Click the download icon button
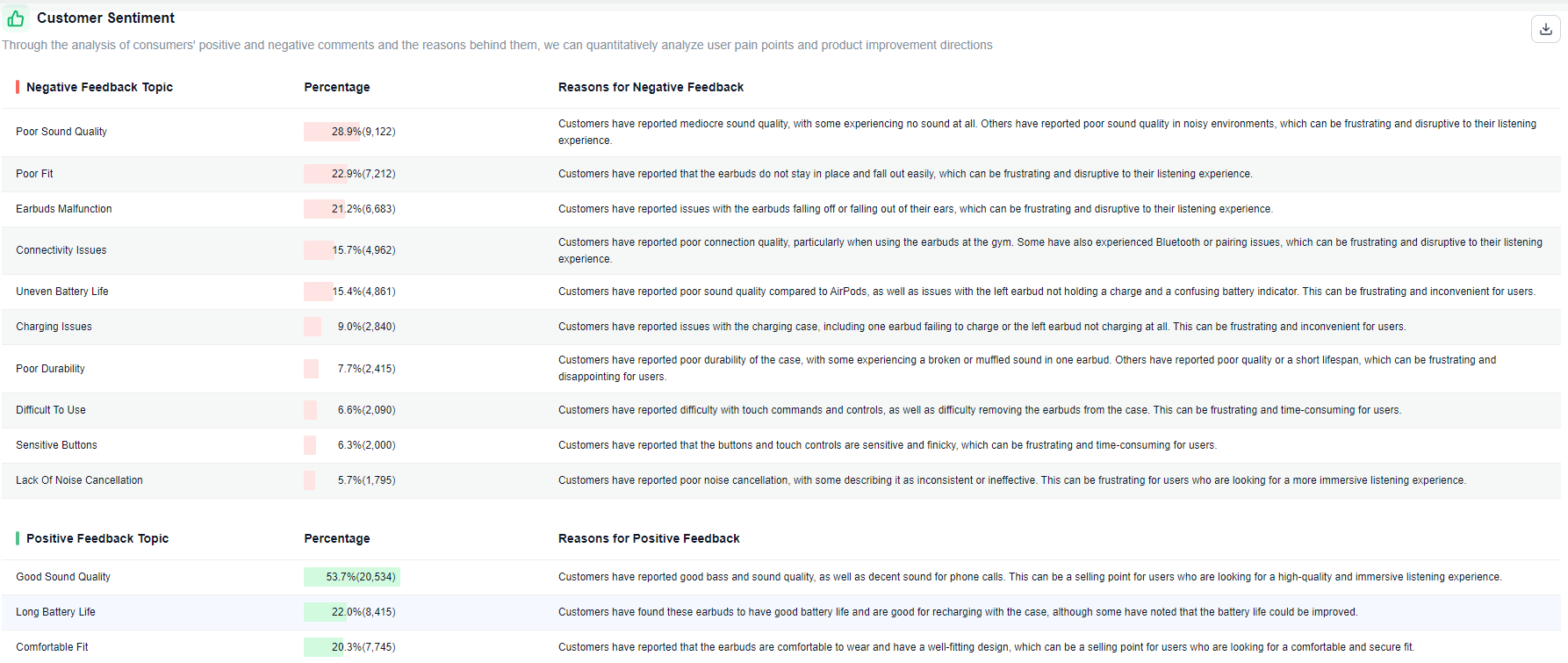The image size is (1568, 663). pyautogui.click(x=1545, y=29)
